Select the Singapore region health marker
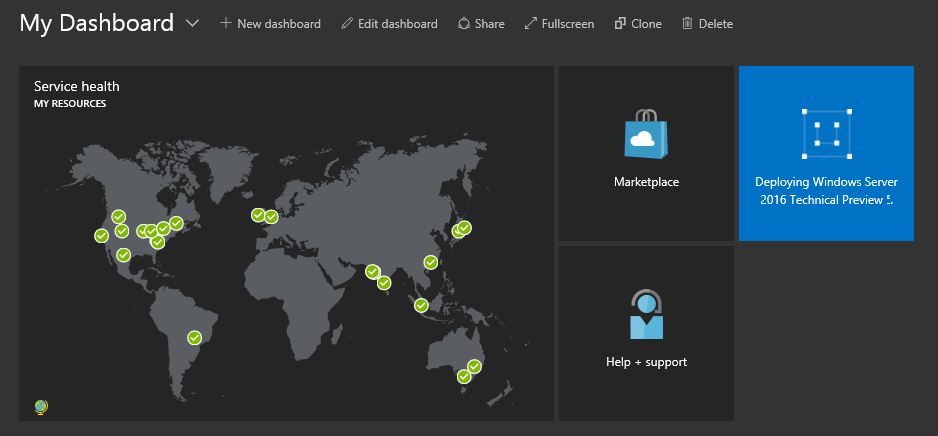Screen dimensions: 938x436 point(421,306)
